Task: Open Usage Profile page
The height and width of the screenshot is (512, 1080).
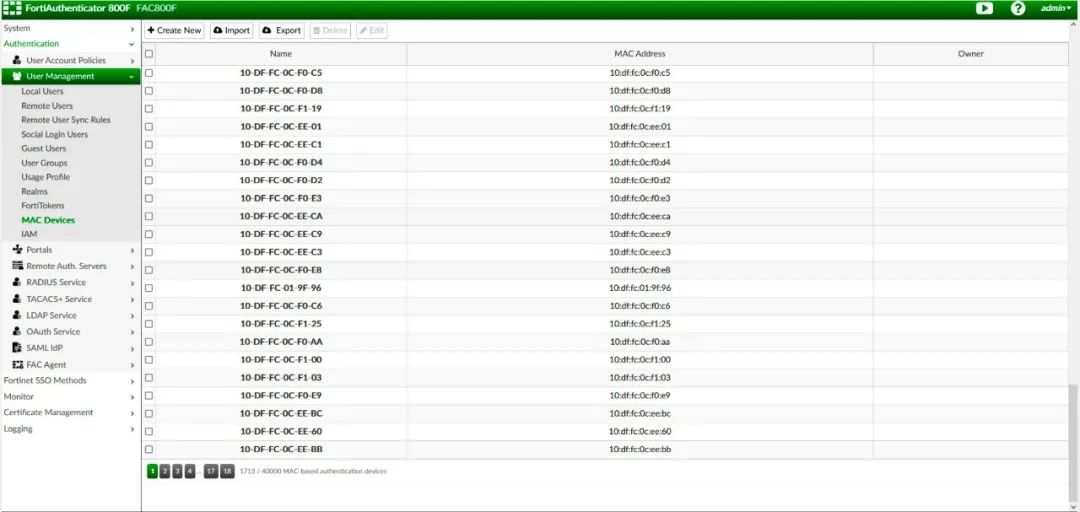Action: pos(45,177)
